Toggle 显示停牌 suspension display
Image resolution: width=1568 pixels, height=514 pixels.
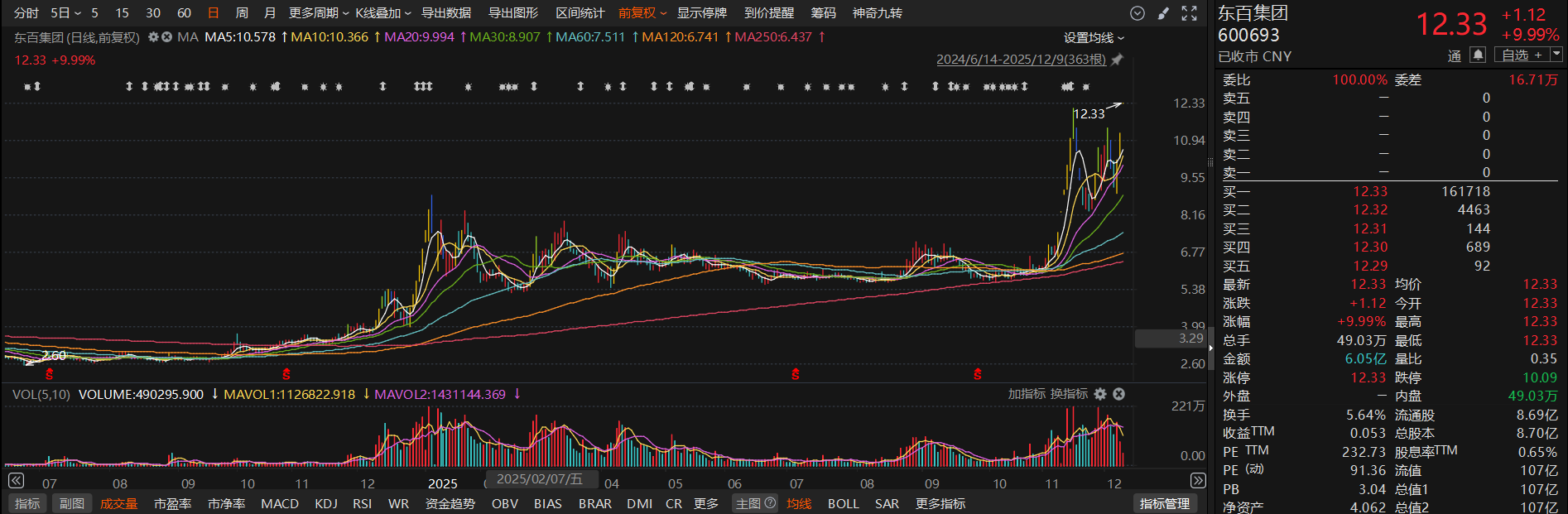pyautogui.click(x=701, y=13)
